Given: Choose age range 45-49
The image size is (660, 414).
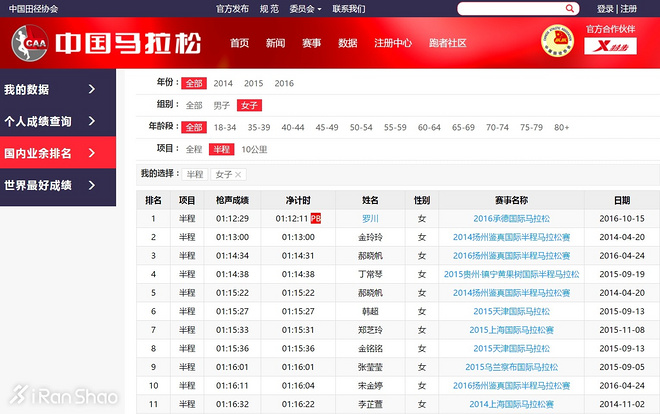Looking at the screenshot, I should (327, 127).
